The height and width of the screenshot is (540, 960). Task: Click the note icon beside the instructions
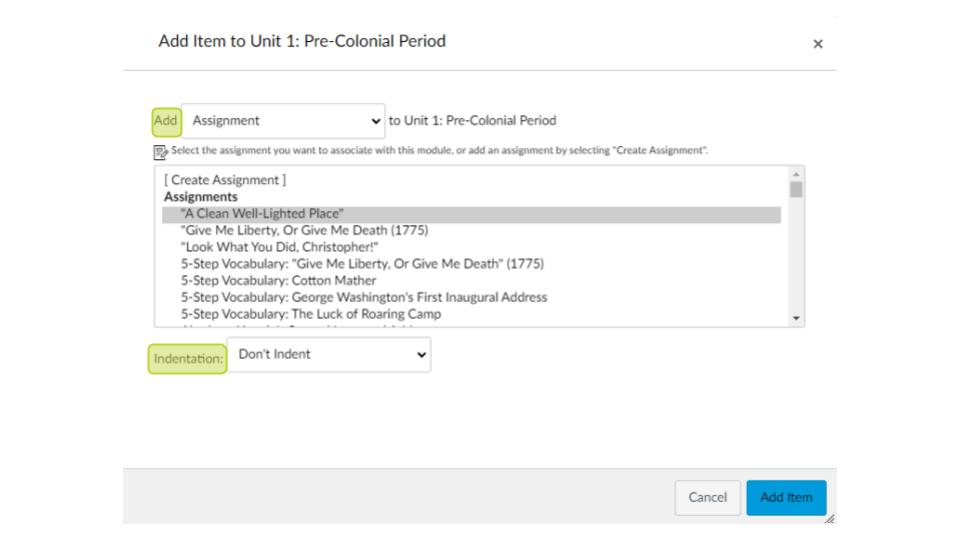[x=160, y=150]
